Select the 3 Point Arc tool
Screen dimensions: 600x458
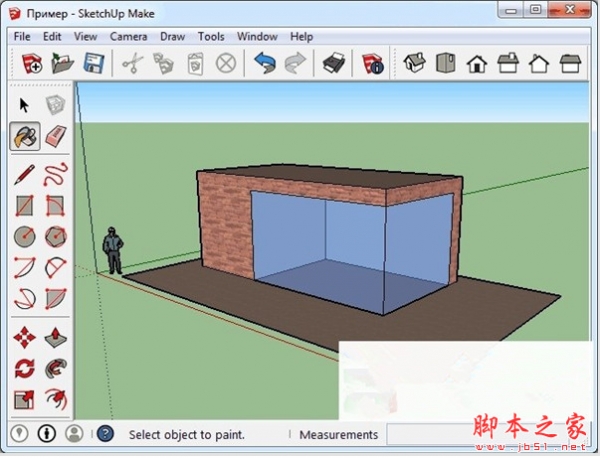[24, 298]
